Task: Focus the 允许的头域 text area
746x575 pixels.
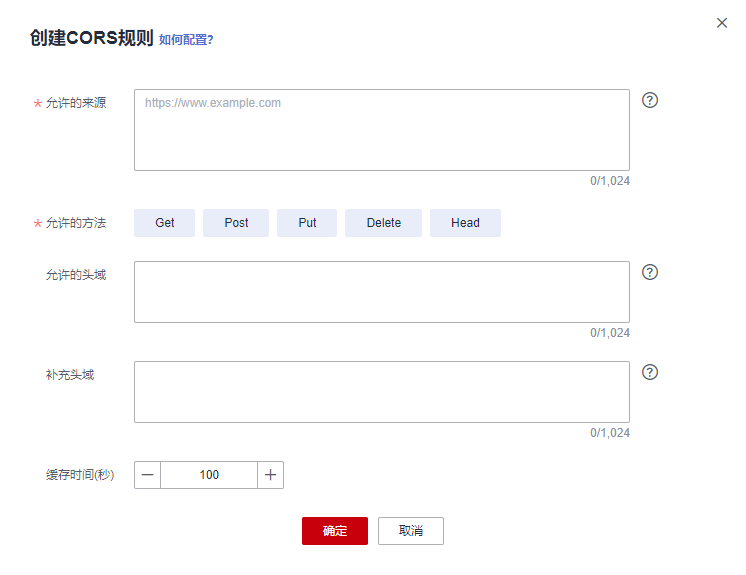Action: tap(382, 292)
